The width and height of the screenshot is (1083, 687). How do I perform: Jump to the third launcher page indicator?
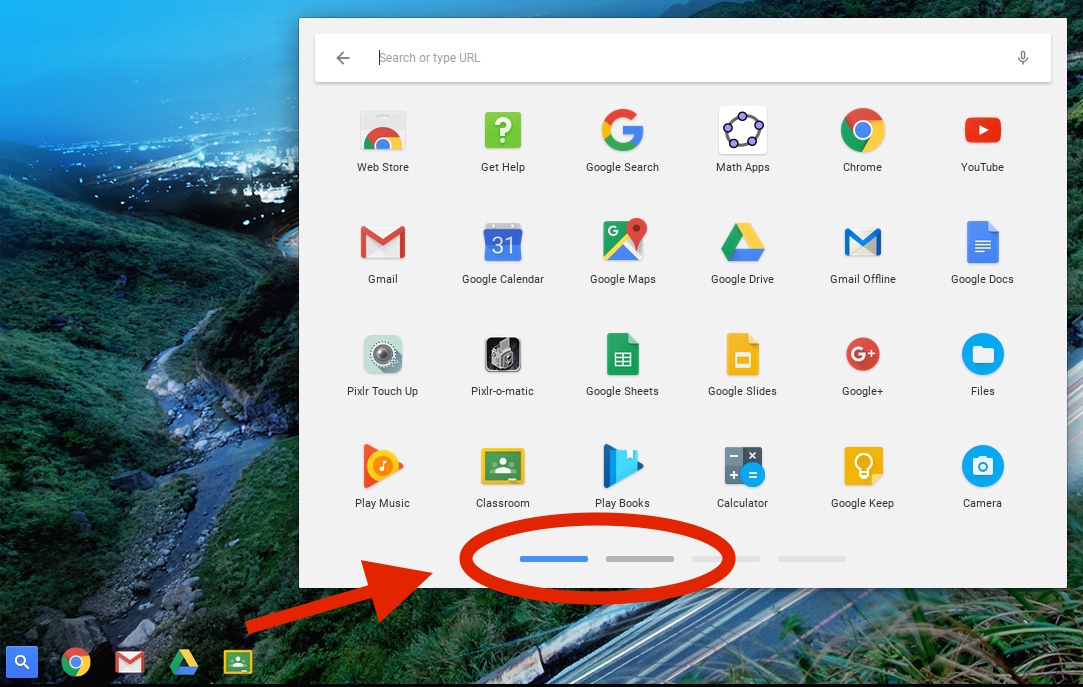click(x=726, y=559)
